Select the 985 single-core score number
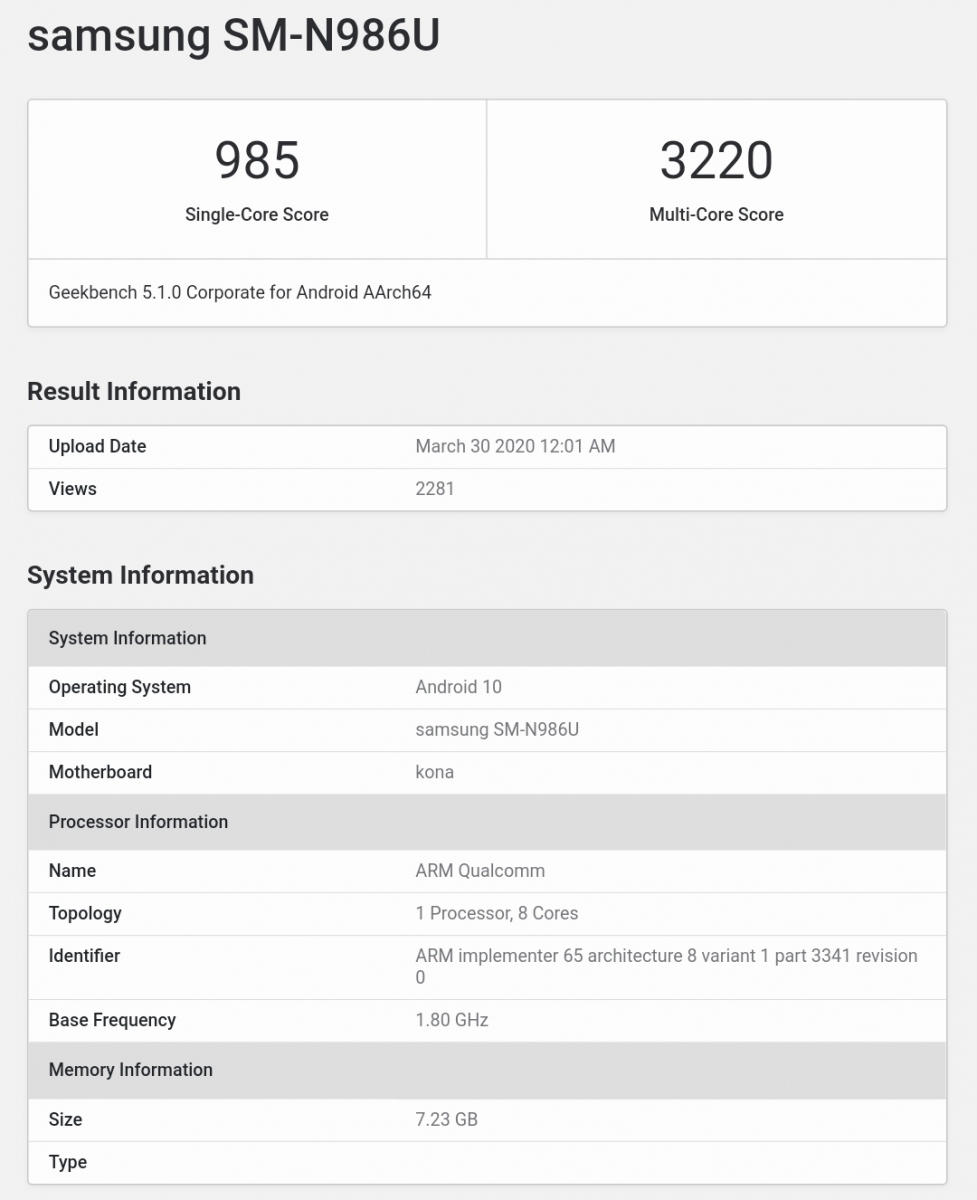This screenshot has width=977, height=1200. [257, 160]
